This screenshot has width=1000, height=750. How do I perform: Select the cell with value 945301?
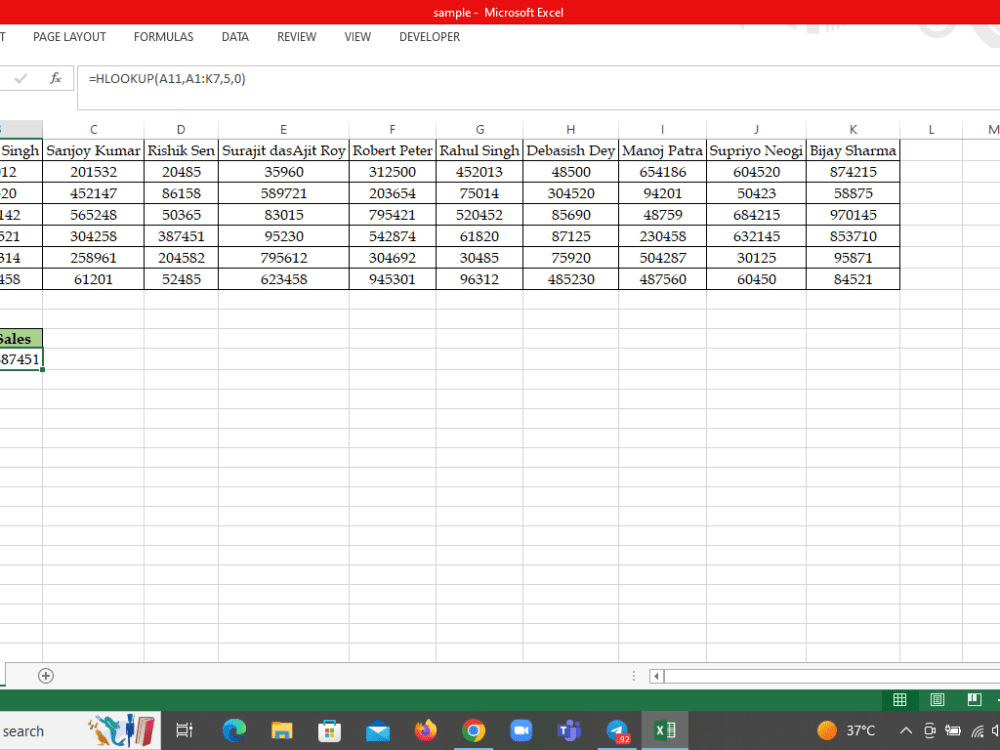(392, 279)
